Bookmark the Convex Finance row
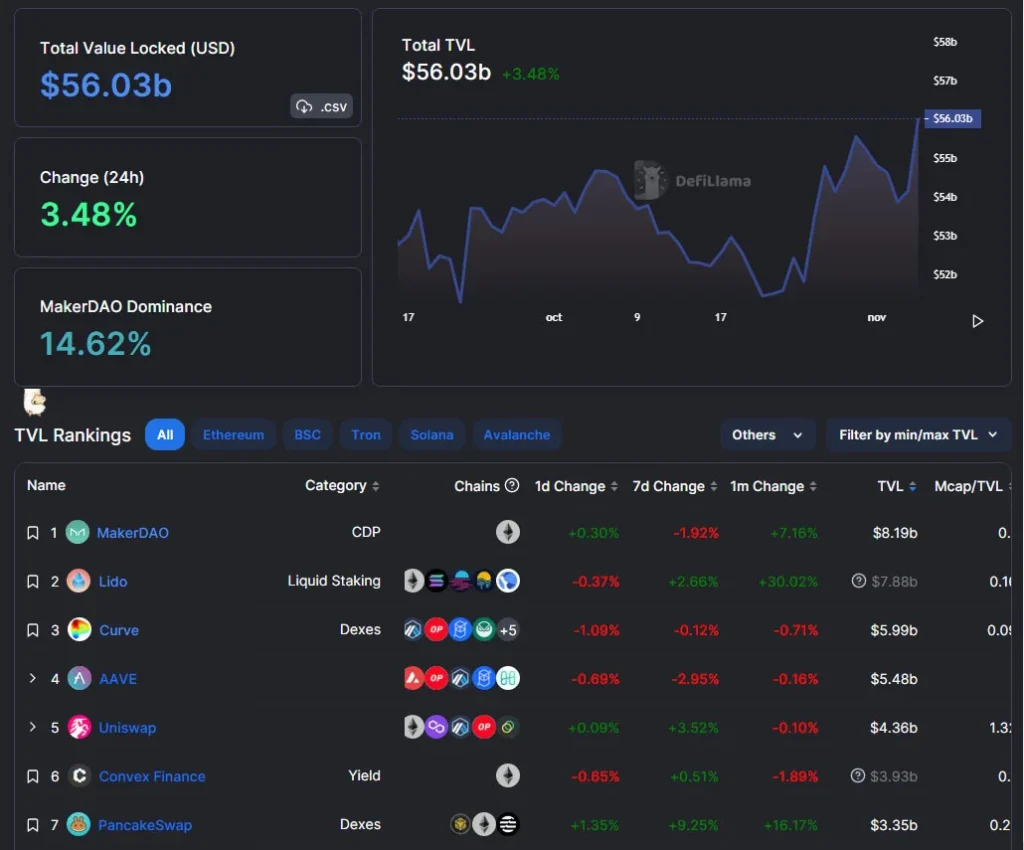1024x850 pixels. pos(33,776)
